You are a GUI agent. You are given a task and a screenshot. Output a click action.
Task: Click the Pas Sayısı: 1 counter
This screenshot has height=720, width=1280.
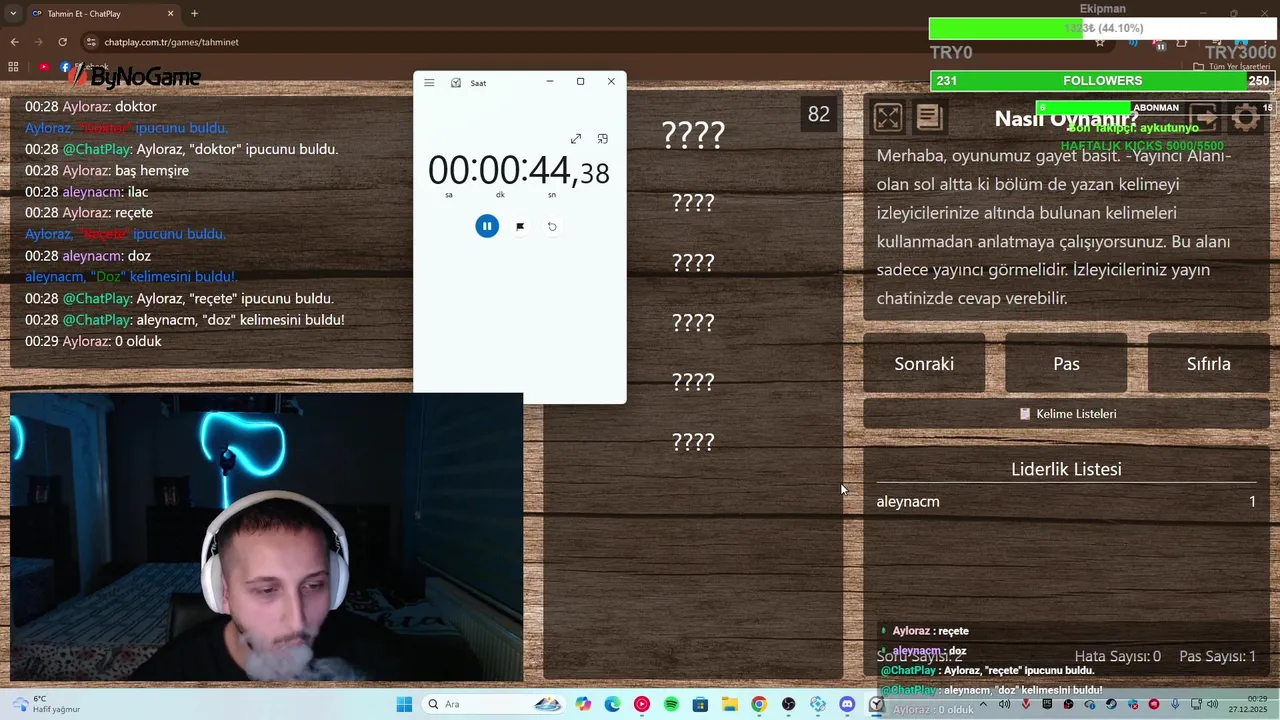(x=1217, y=657)
